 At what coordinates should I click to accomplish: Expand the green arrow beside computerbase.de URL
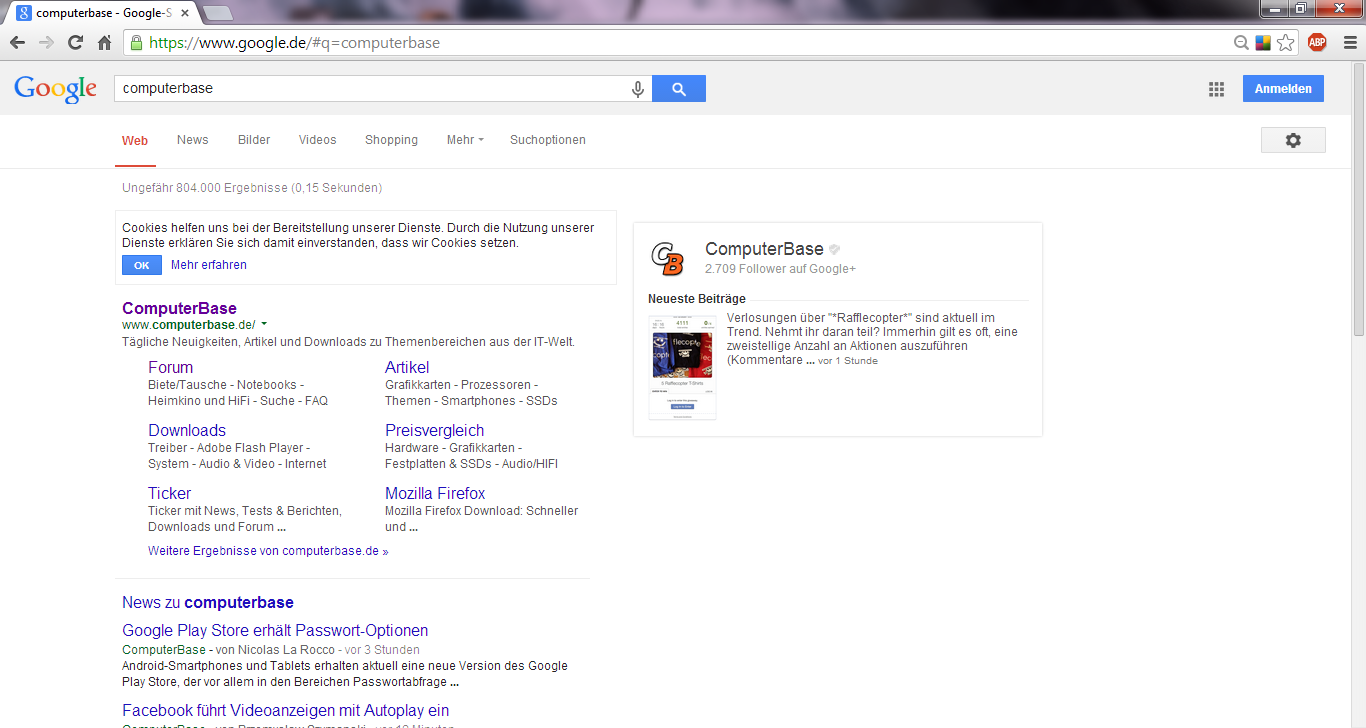(x=264, y=324)
